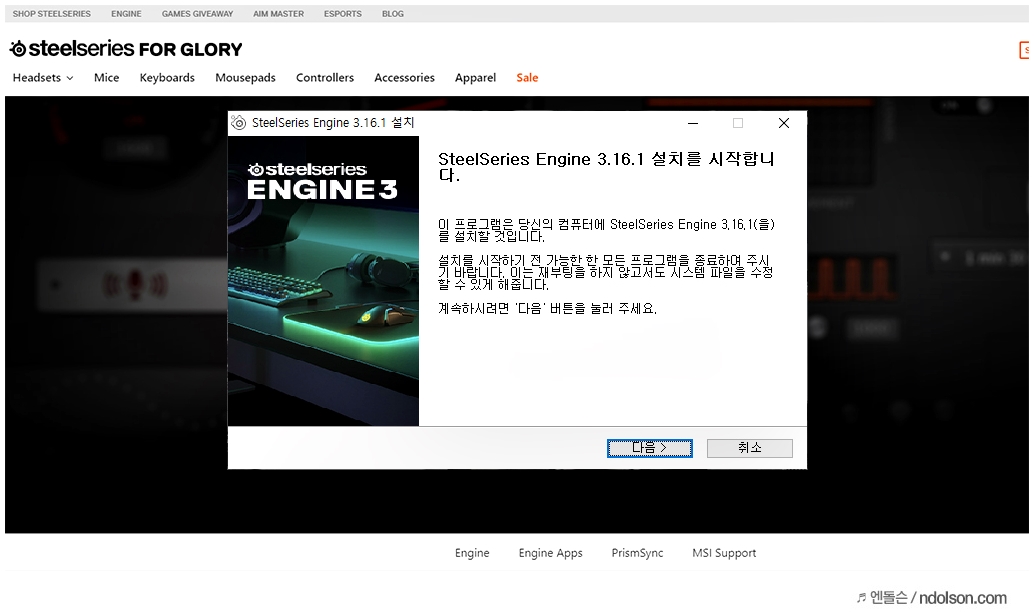Switch to the PrismSync tab
1034x615 pixels.
pos(637,553)
